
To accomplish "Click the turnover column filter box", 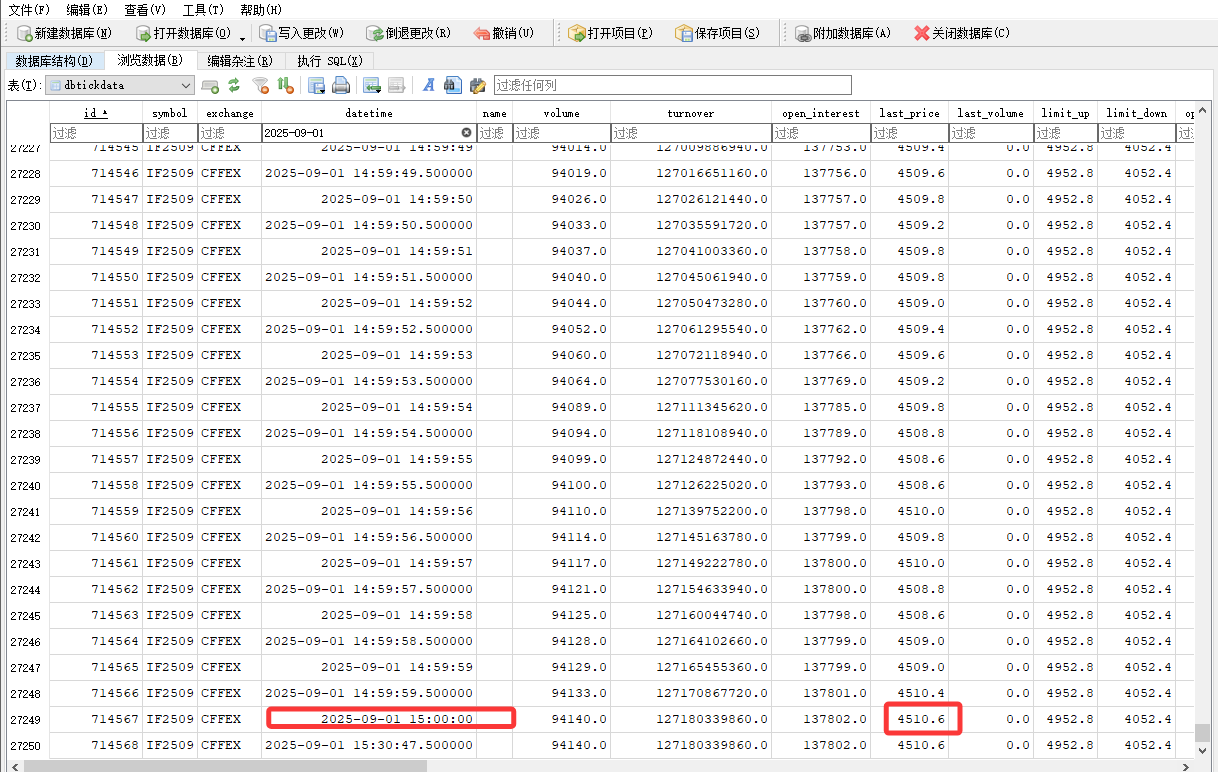I will [x=690, y=132].
